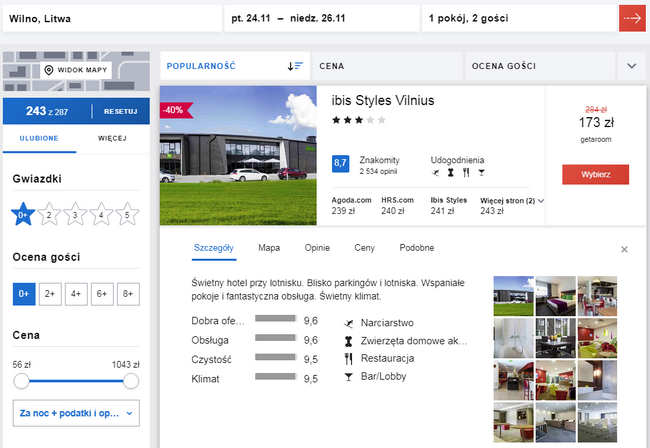Viewport: 650px width, 448px height.
Task: Click the red search arrow button
Action: pyautogui.click(x=632, y=18)
